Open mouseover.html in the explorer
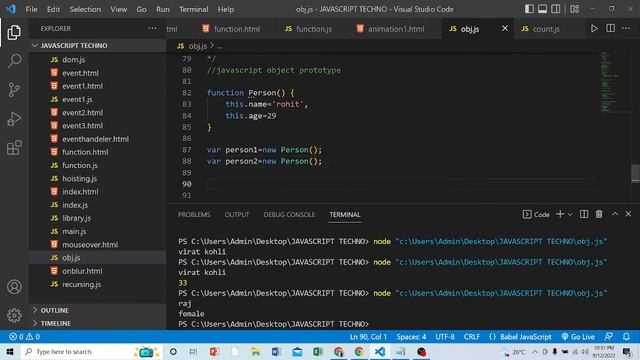Image resolution: width=640 pixels, height=360 pixels. pyautogui.click(x=98, y=244)
